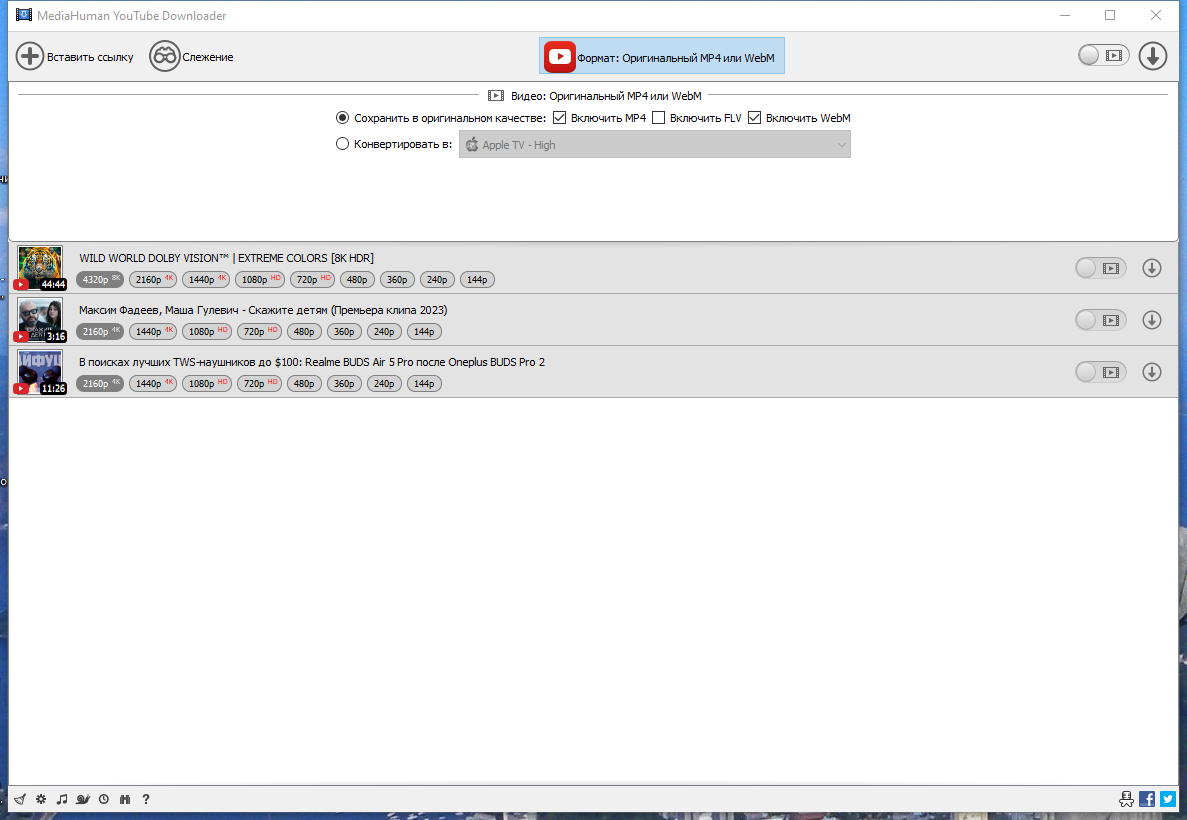Image resolution: width=1187 pixels, height=820 pixels.
Task: Set 360p for TWS-наушников video
Action: click(x=344, y=384)
